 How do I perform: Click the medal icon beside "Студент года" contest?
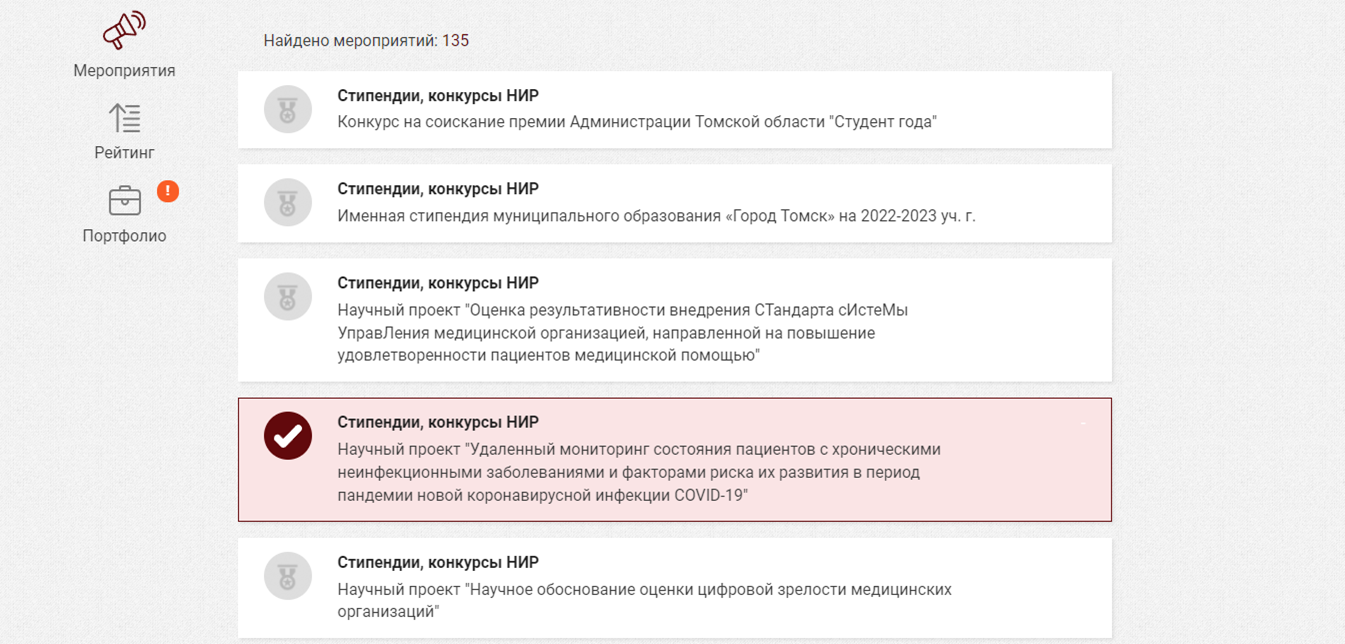(288, 109)
